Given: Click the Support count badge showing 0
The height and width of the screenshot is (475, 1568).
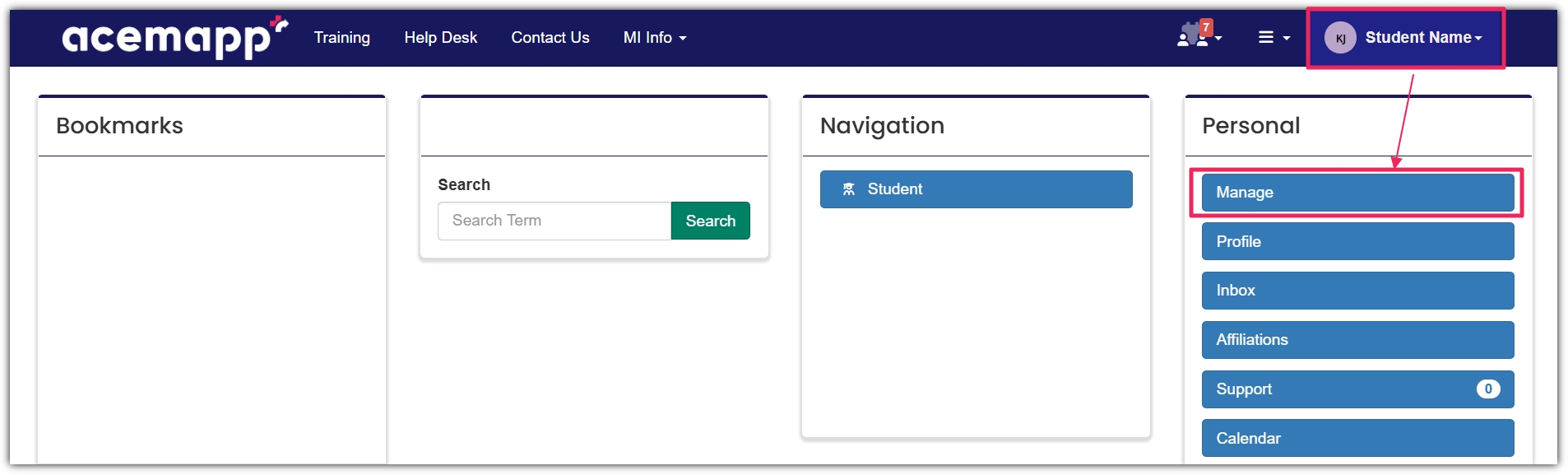Looking at the screenshot, I should point(1487,389).
